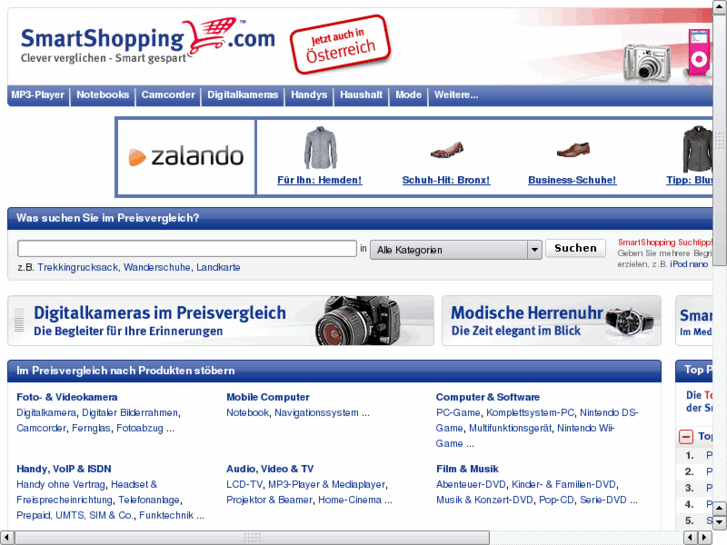
Task: Click the Pop-CD link
Action: 556,500
